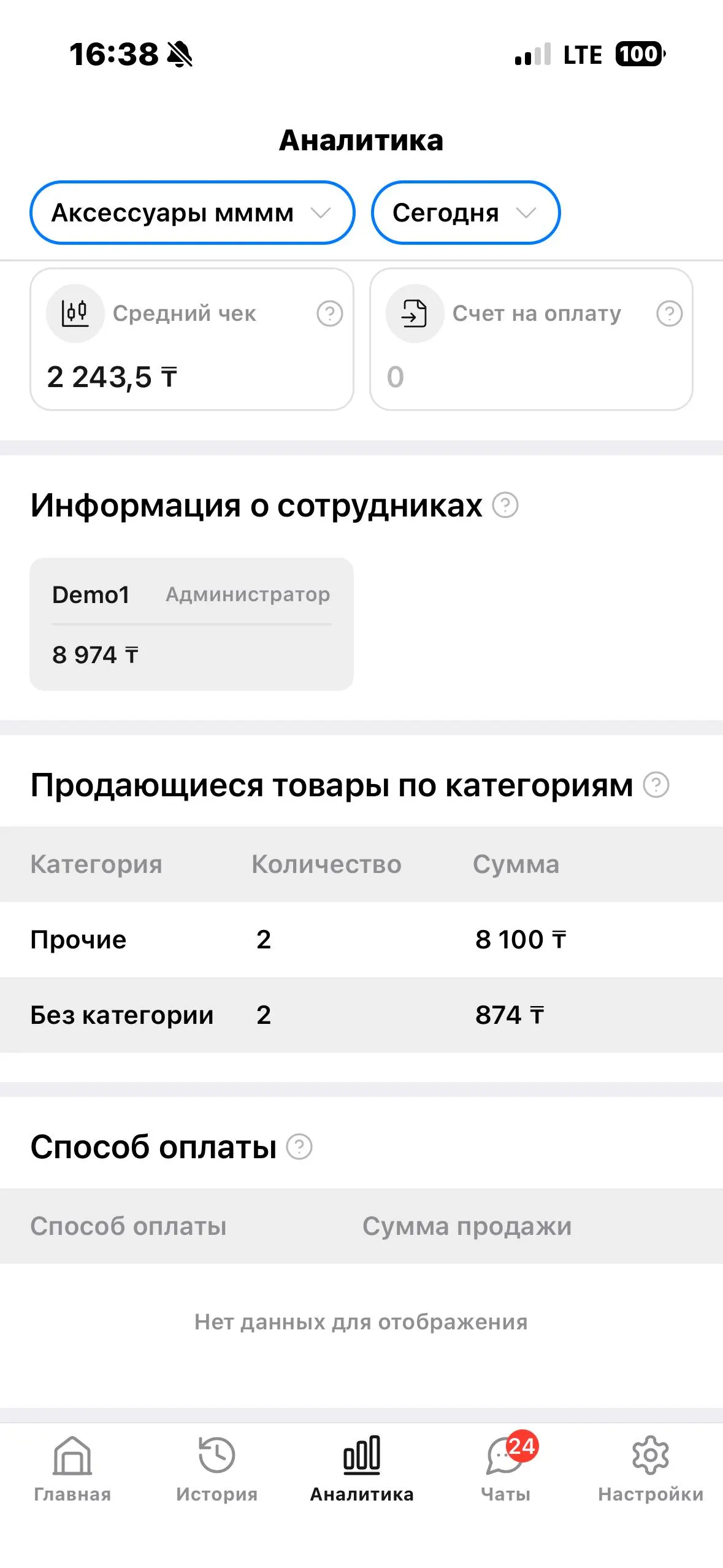Tap the Средний чек card value 2 243,5 ₸
Image resolution: width=723 pixels, height=1568 pixels.
click(x=112, y=377)
